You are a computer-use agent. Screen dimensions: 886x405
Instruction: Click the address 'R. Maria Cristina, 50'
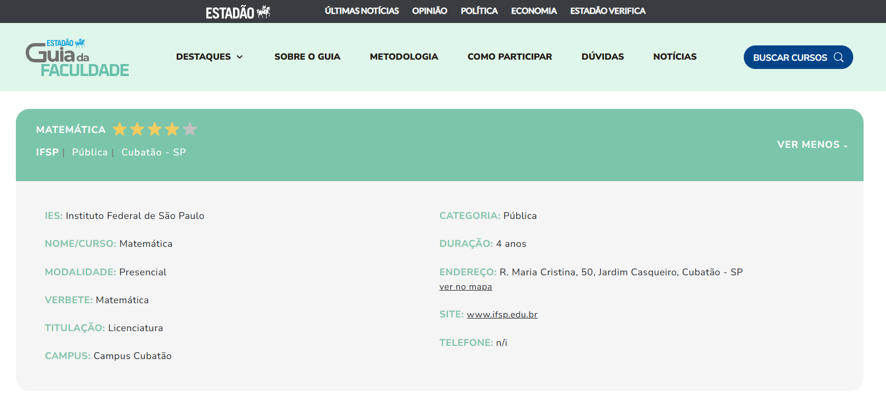click(x=546, y=272)
